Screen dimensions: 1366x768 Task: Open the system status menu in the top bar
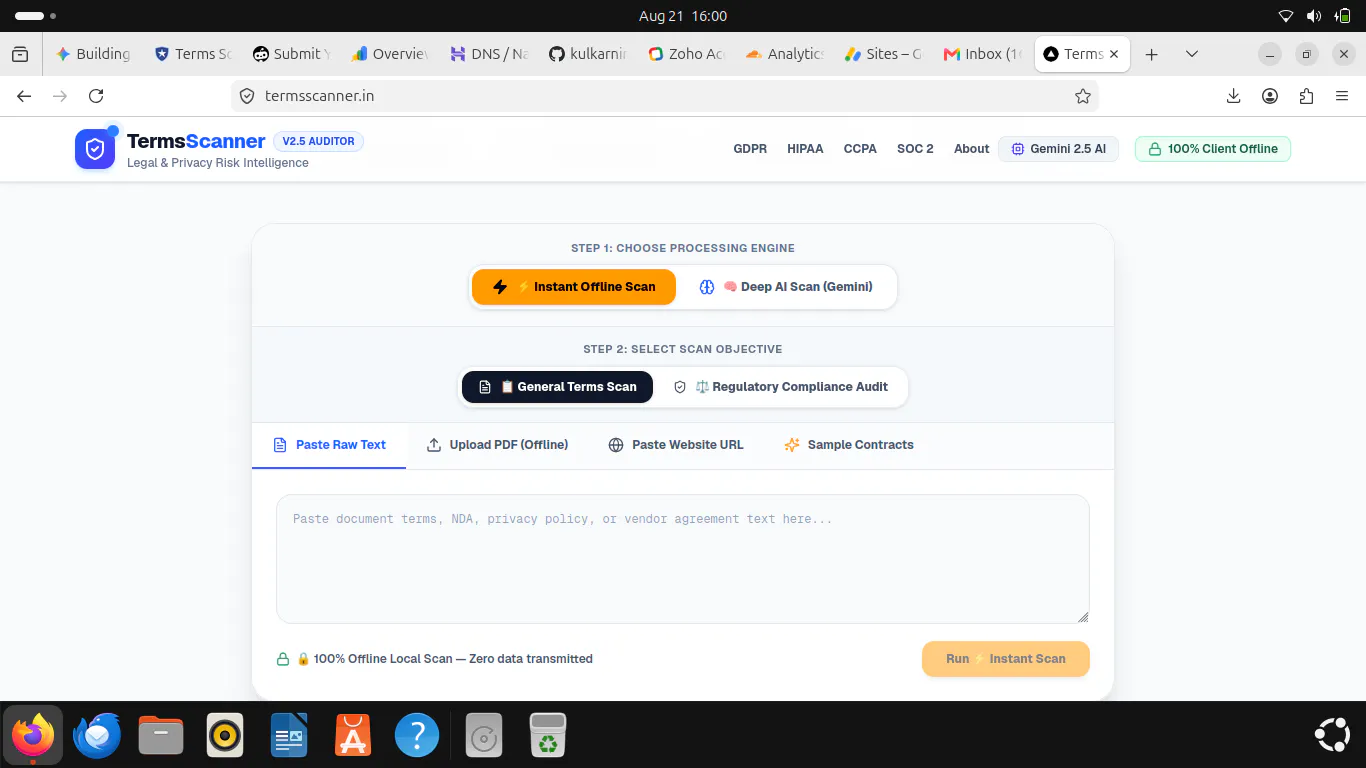point(1314,16)
